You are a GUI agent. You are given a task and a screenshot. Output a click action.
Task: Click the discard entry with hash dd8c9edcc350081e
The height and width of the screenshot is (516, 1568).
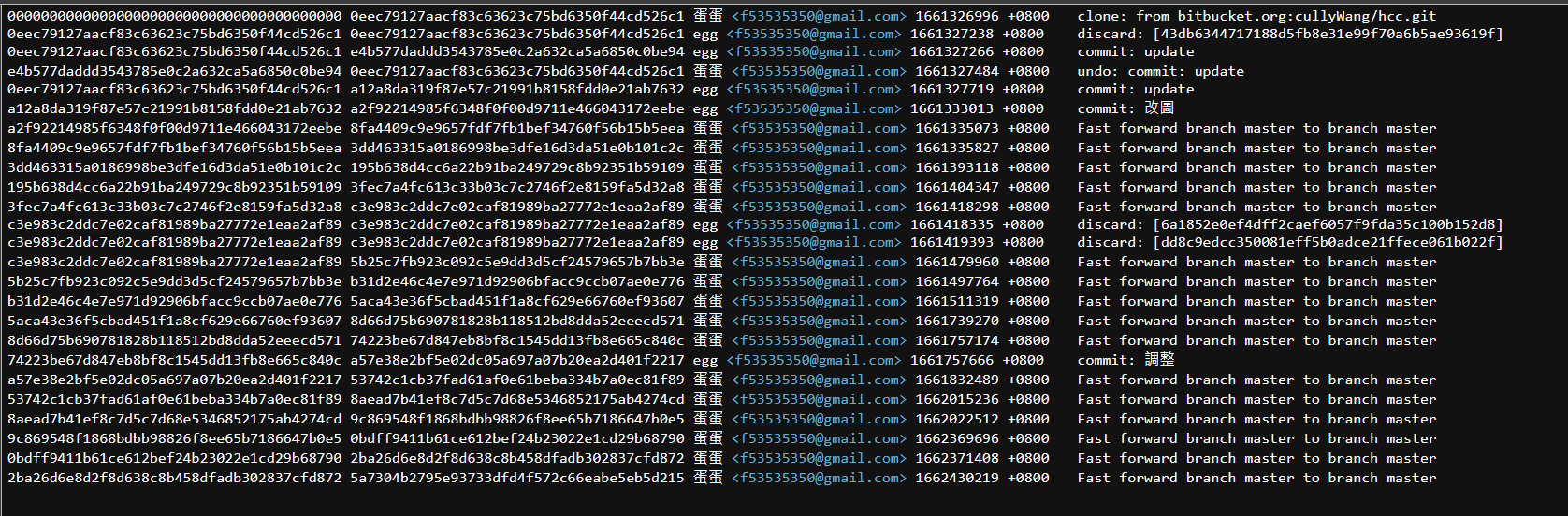1290,242
